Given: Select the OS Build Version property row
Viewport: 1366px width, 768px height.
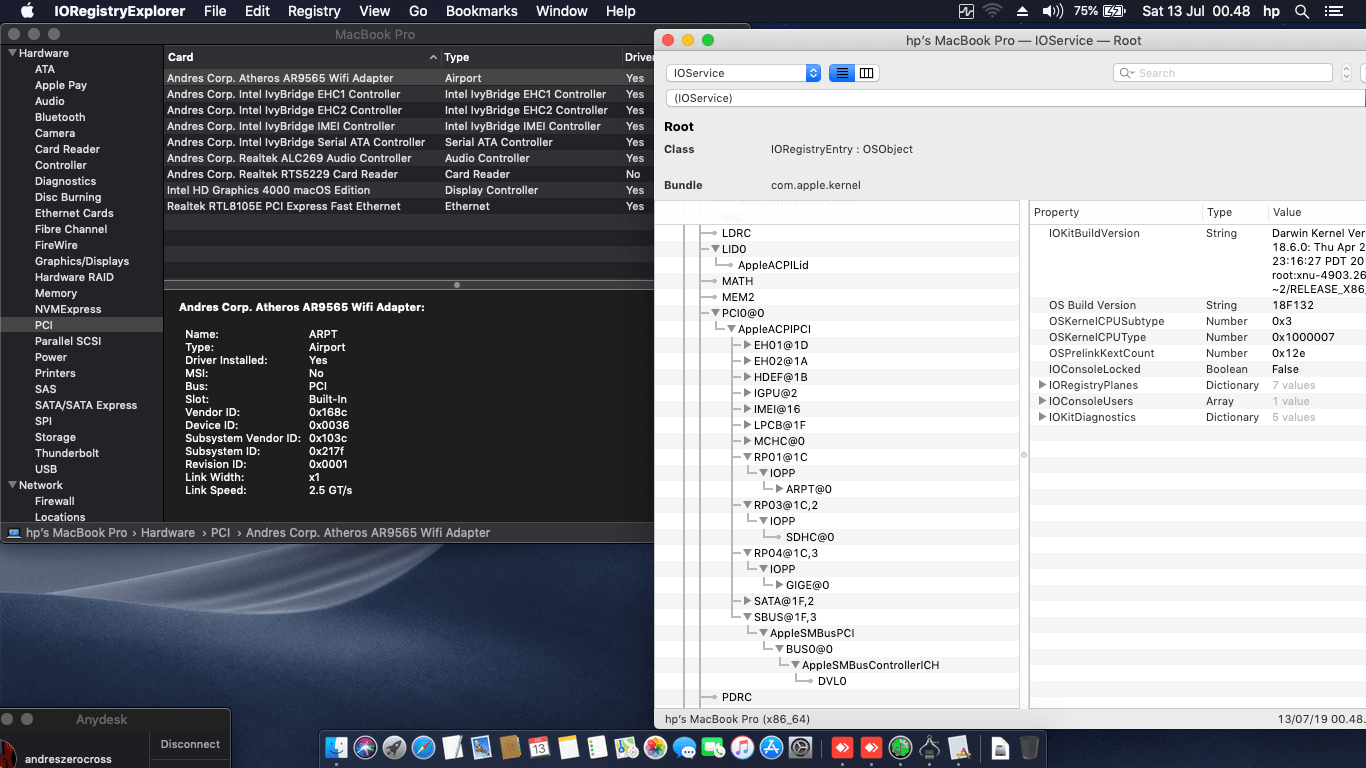Looking at the screenshot, I should click(x=1198, y=305).
